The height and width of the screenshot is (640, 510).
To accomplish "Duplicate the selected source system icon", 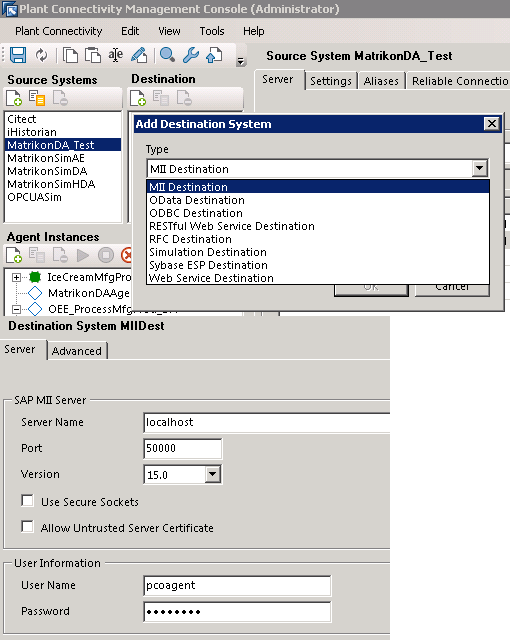I will pyautogui.click(x=37, y=98).
